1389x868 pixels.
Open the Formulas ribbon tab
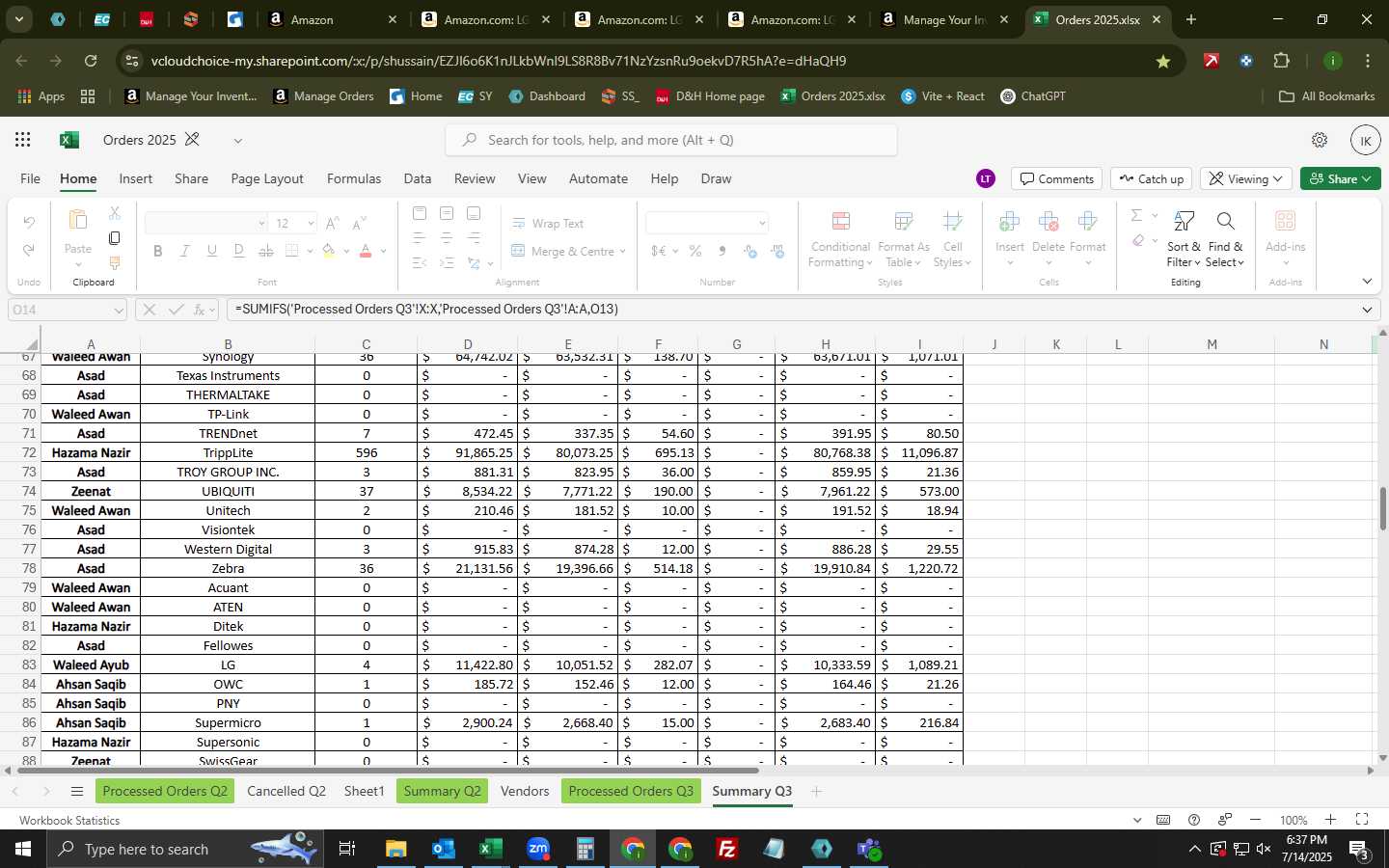pos(354,178)
